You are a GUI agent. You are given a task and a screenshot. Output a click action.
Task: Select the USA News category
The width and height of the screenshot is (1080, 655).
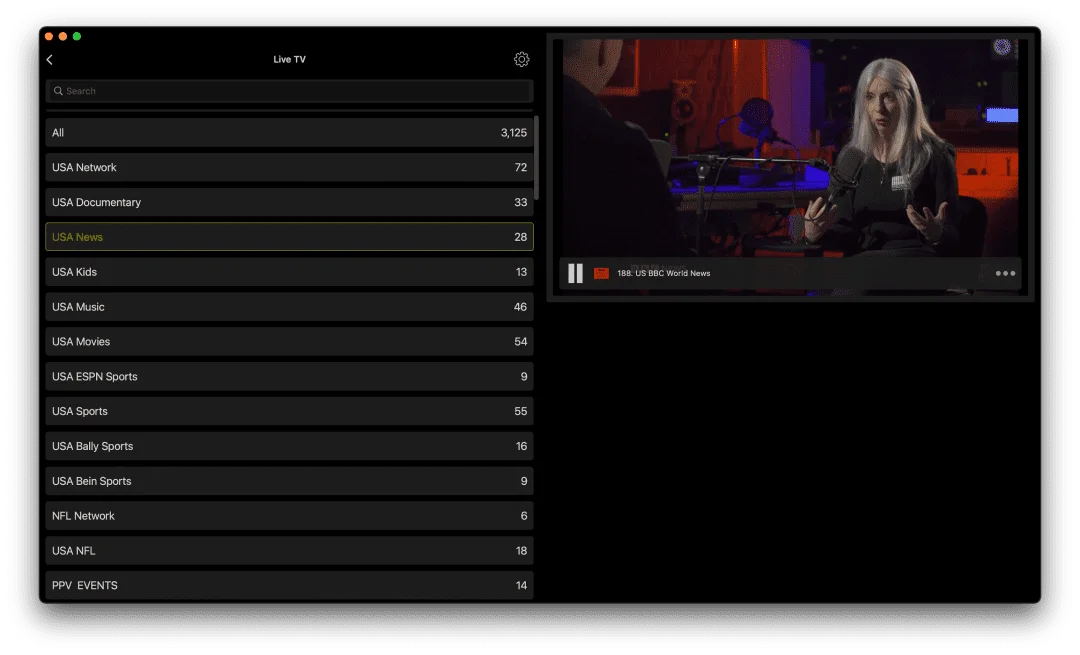point(289,237)
